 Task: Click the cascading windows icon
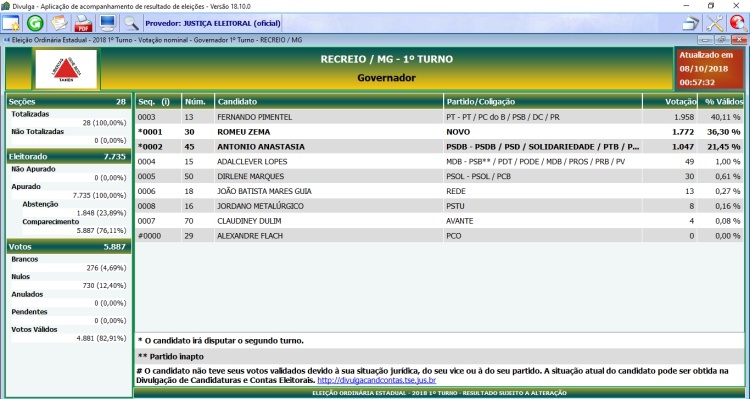[x=690, y=23]
